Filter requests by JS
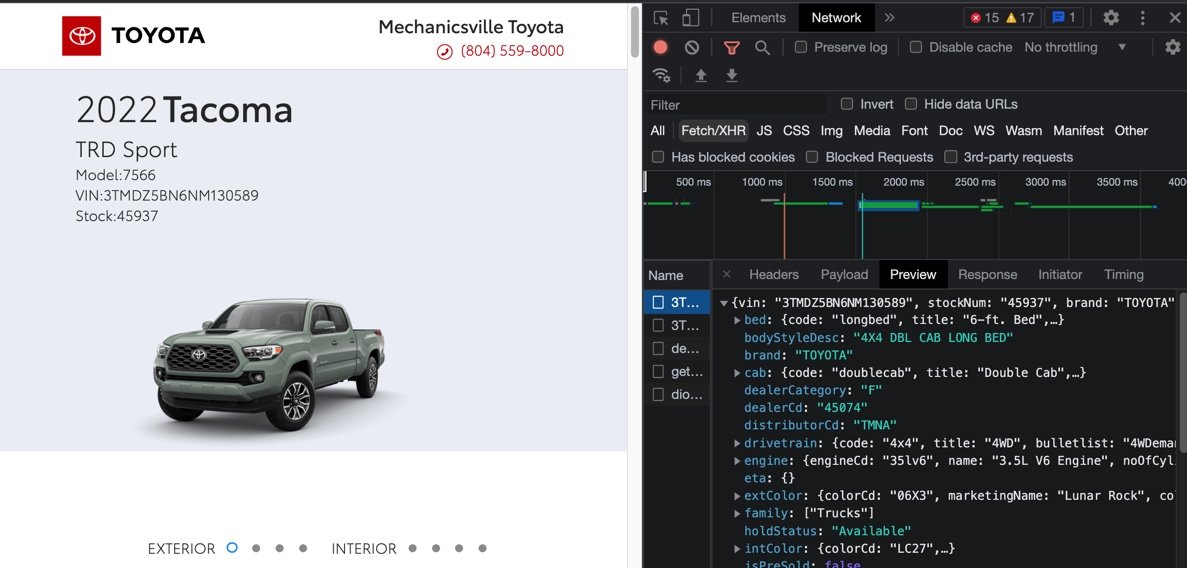The image size is (1187, 568). click(765, 130)
